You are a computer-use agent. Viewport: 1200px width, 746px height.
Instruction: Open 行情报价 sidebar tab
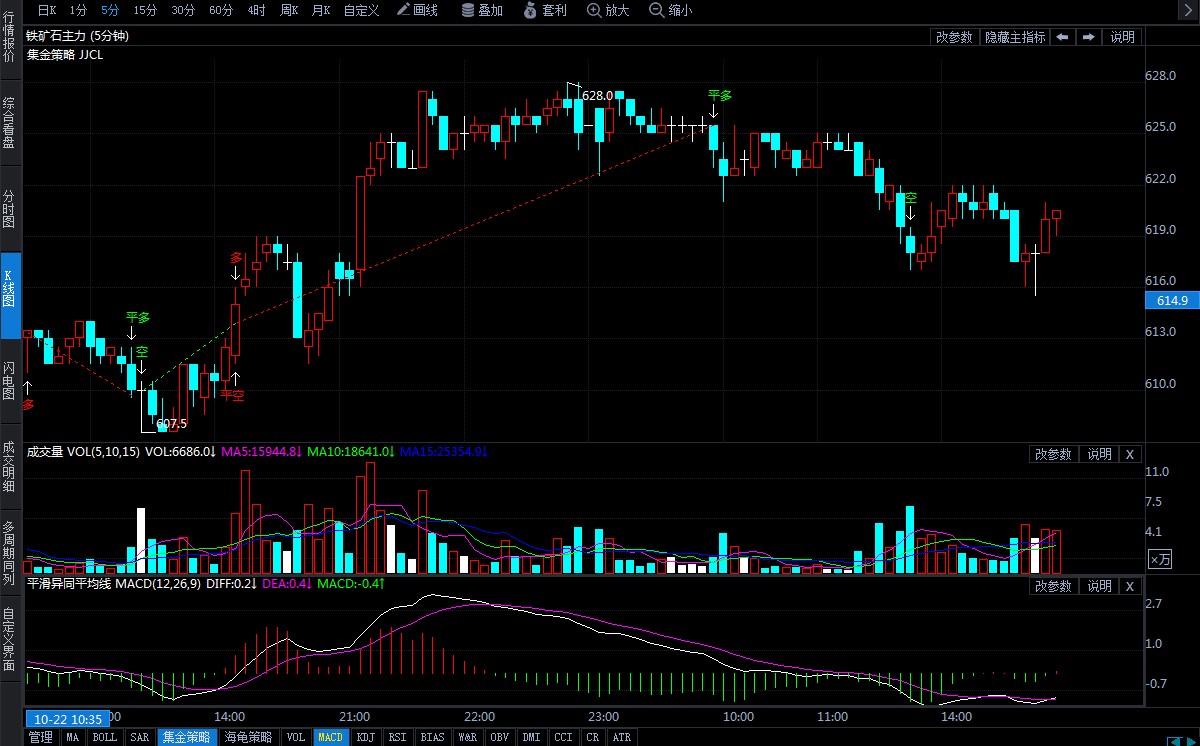pyautogui.click(x=9, y=39)
